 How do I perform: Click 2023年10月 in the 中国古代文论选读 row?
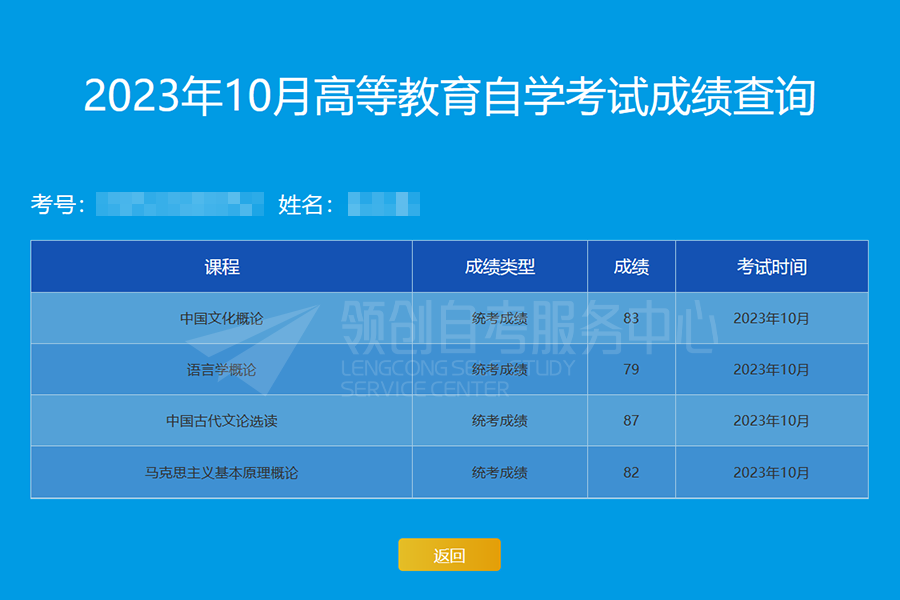click(x=771, y=421)
